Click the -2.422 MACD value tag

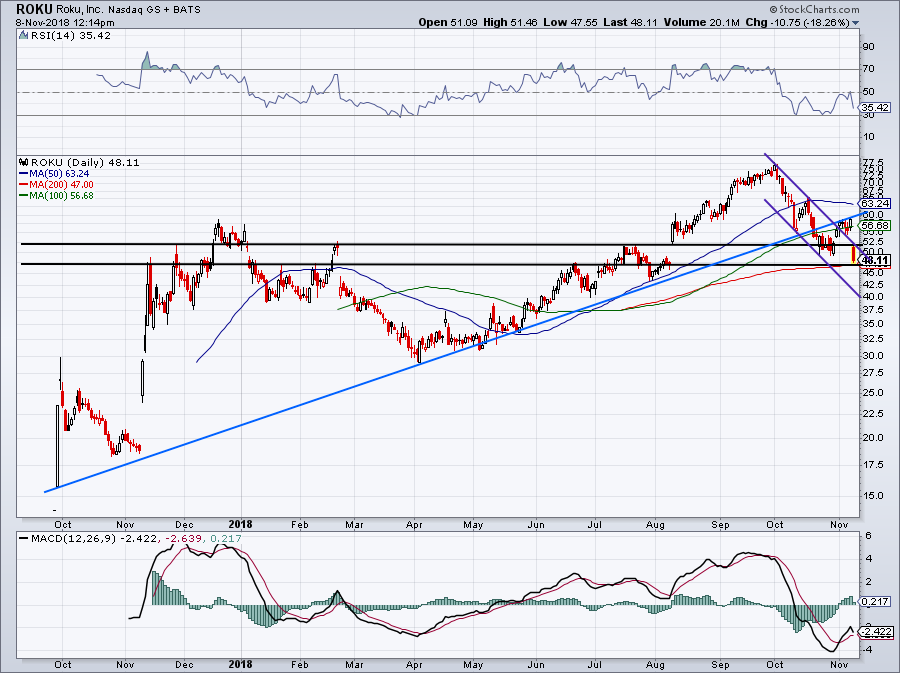[875, 632]
